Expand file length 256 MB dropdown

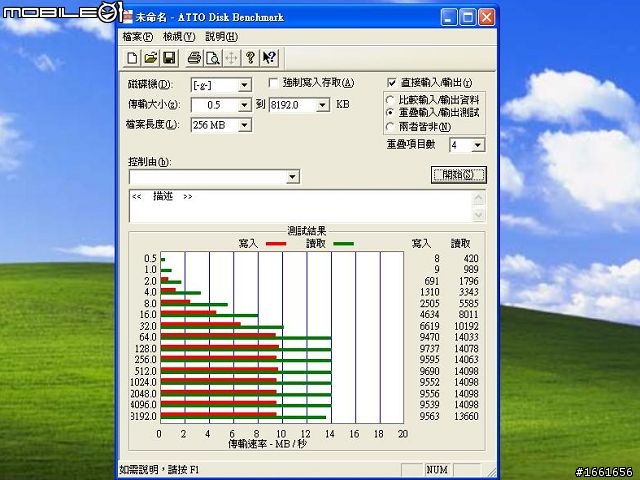(x=244, y=125)
